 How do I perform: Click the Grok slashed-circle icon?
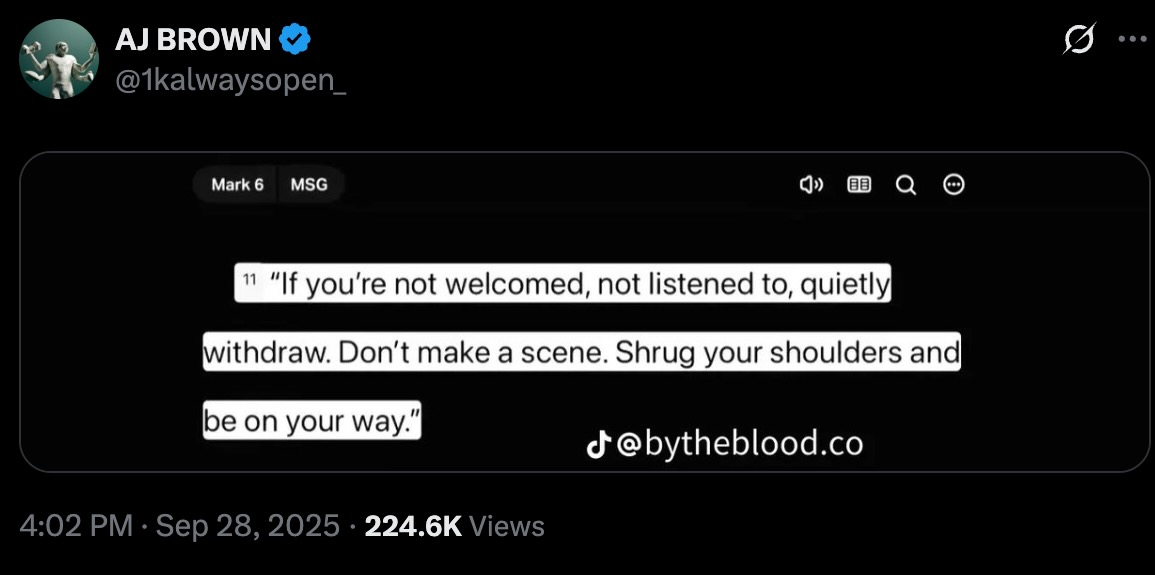coord(1079,39)
